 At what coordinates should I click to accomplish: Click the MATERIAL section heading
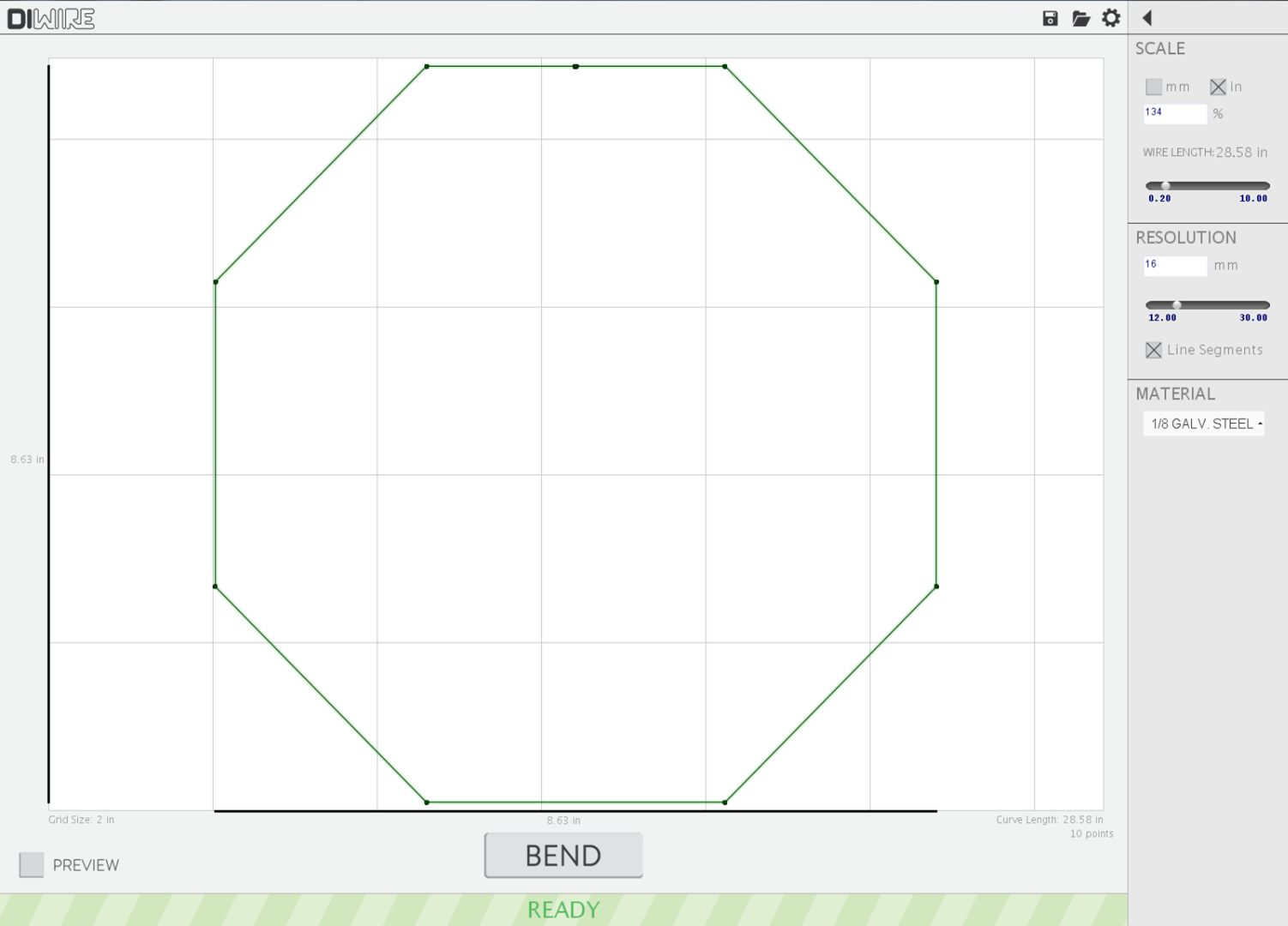[x=1176, y=394]
